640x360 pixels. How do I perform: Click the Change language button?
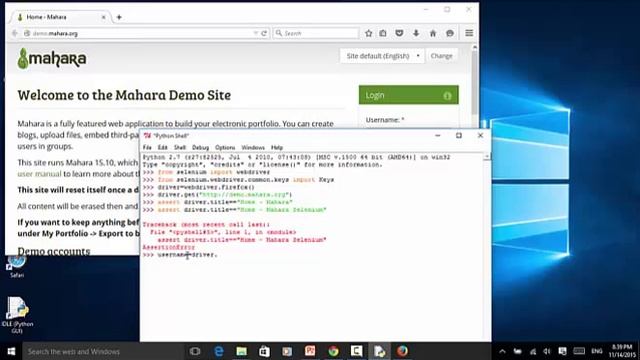[x=441, y=56]
